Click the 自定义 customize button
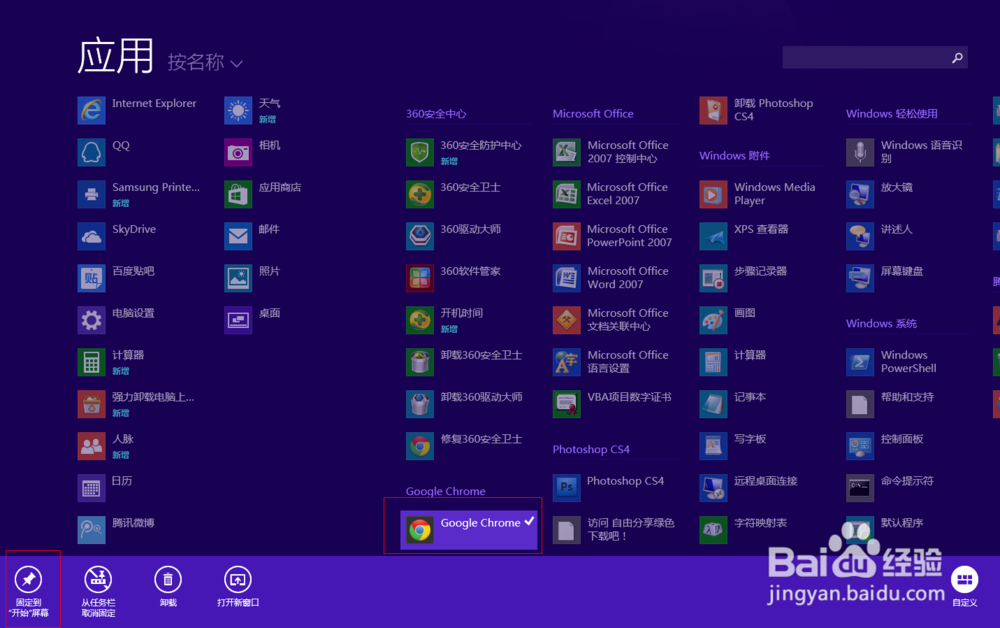This screenshot has width=1000, height=628. tap(964, 587)
